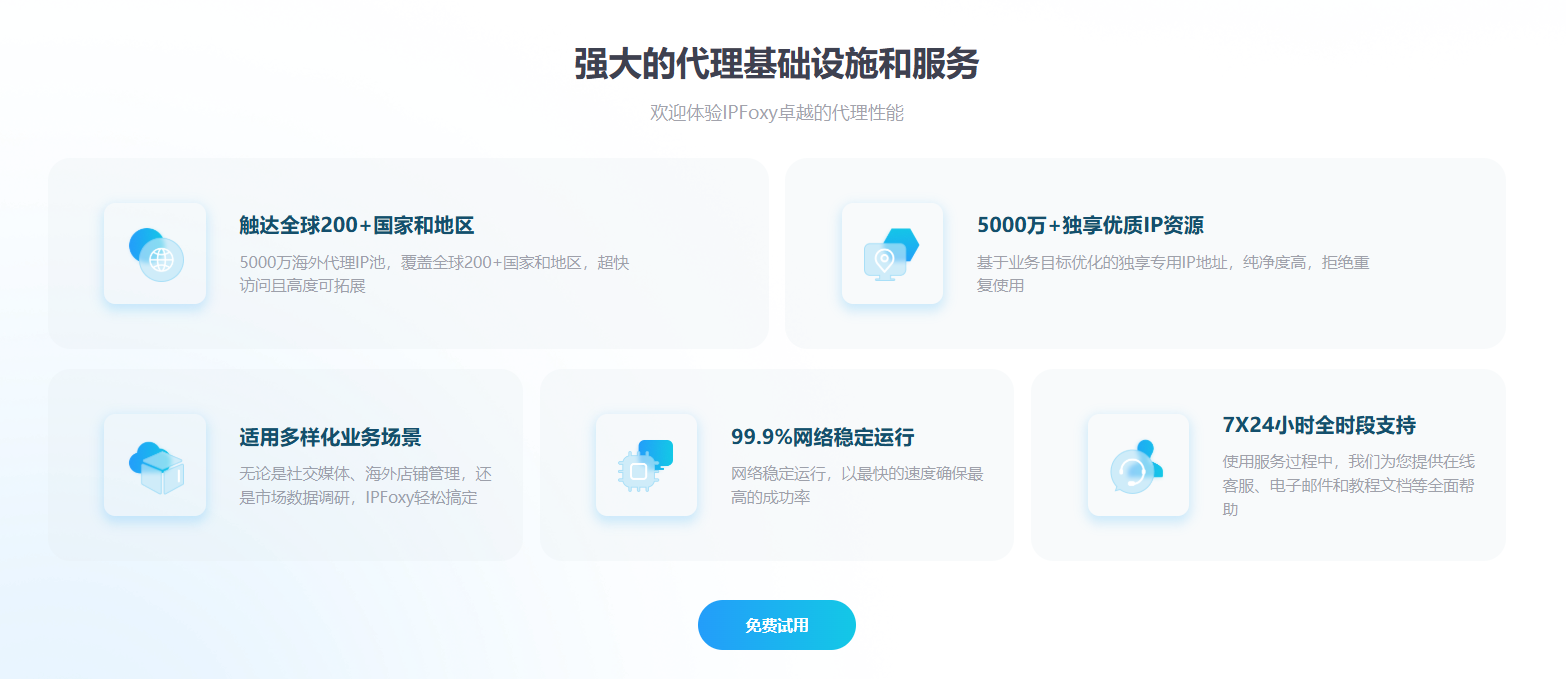Select the description about 独享专用IP地址 purity
The width and height of the screenshot is (1566, 679).
pyautogui.click(x=1173, y=274)
